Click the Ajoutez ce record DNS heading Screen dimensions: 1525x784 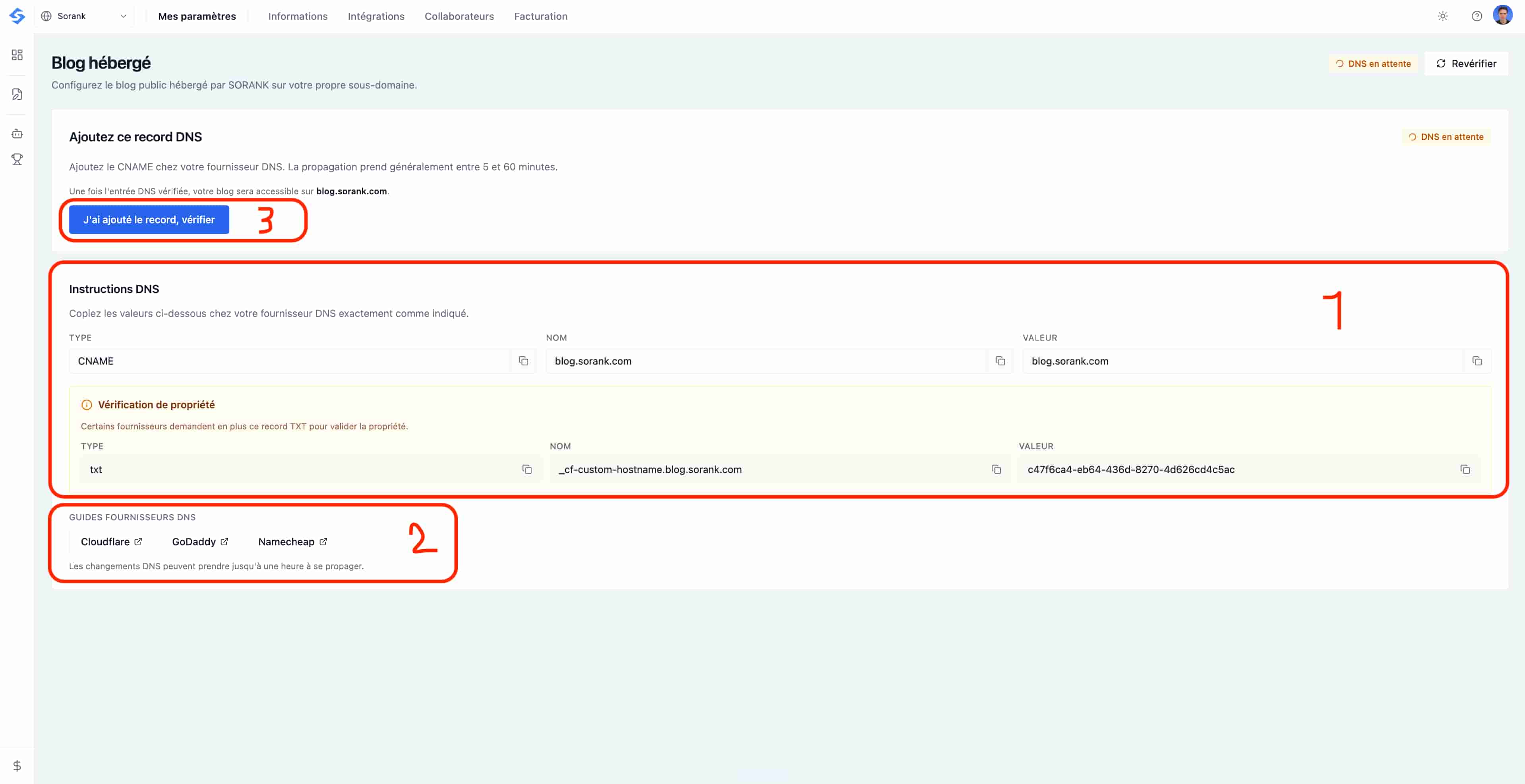[135, 137]
